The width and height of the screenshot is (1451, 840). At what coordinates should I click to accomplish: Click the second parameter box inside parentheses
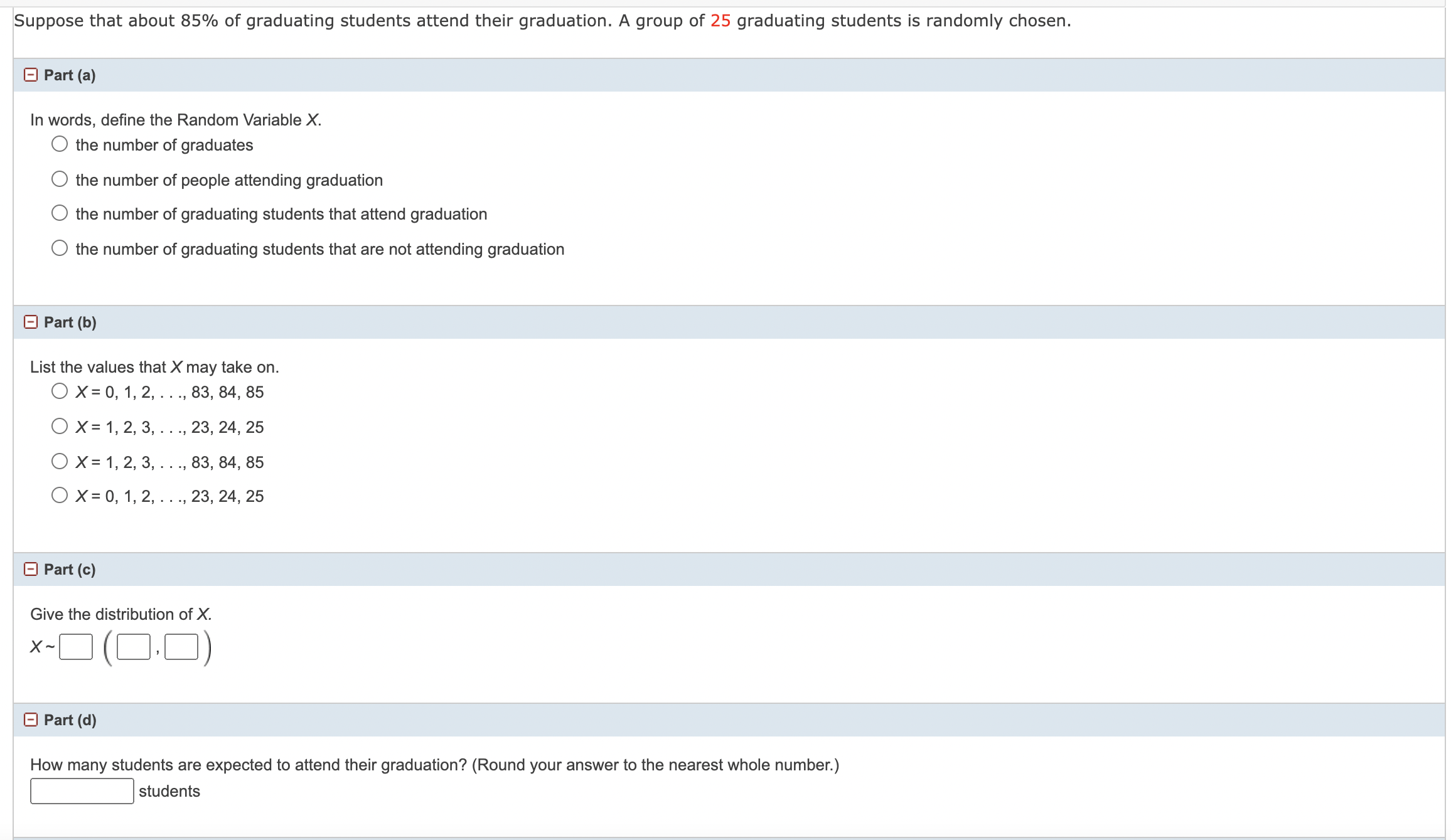point(181,647)
